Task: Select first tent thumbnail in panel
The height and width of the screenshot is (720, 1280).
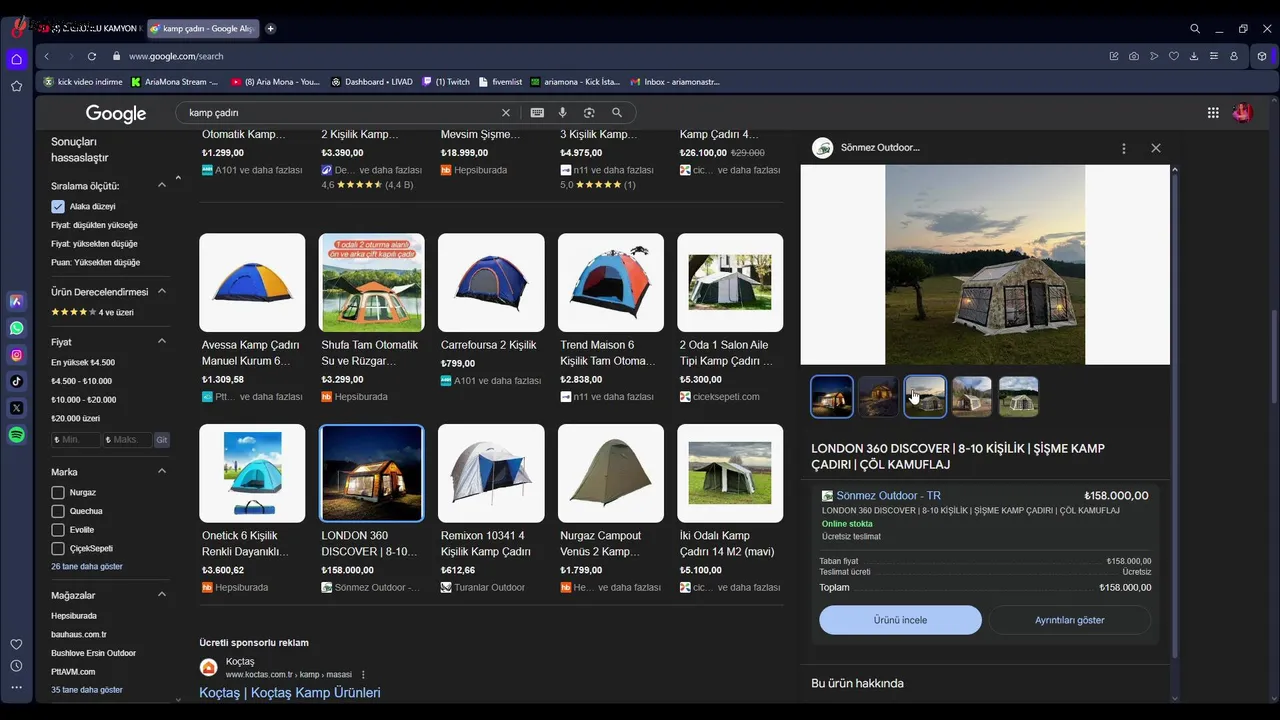Action: [832, 397]
